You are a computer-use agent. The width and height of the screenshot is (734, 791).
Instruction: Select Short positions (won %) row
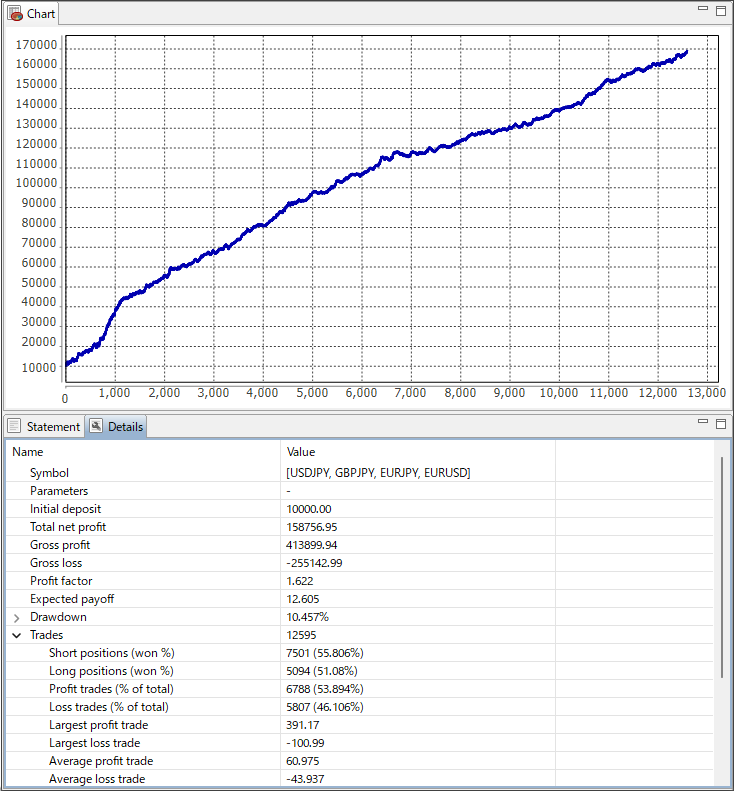(x=359, y=653)
